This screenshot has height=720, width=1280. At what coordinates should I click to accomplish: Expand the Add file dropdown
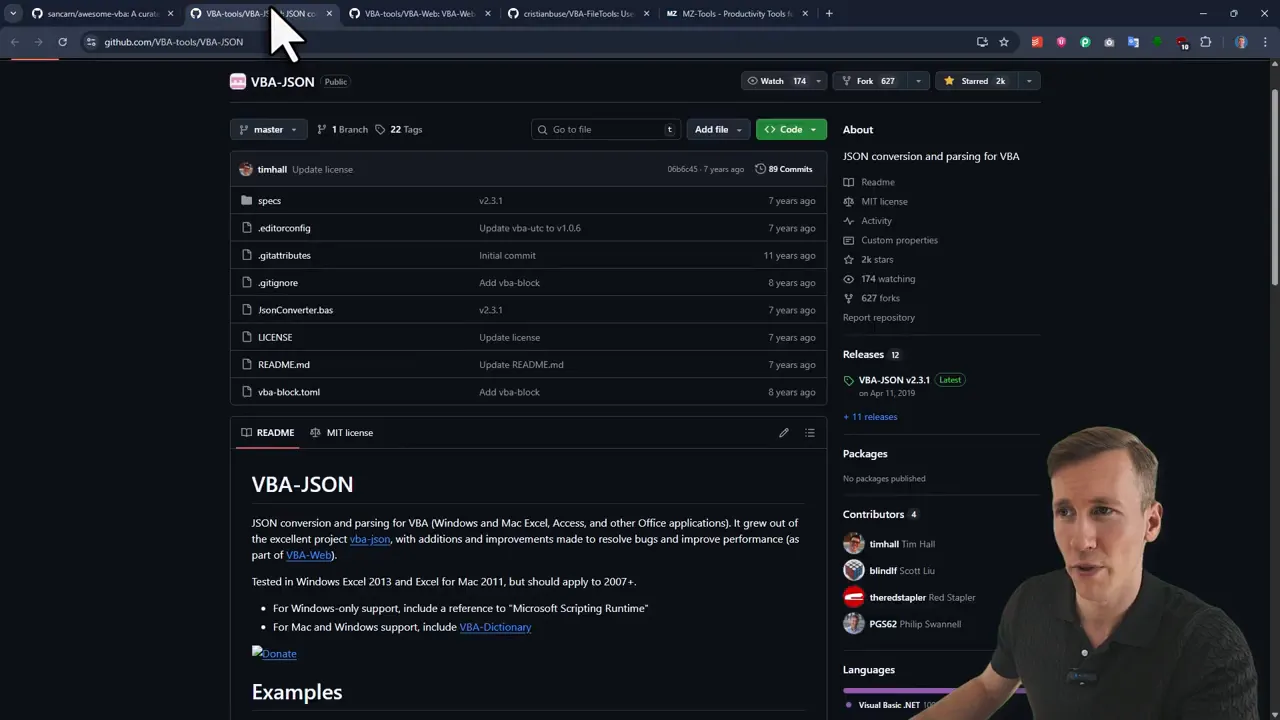tap(719, 129)
